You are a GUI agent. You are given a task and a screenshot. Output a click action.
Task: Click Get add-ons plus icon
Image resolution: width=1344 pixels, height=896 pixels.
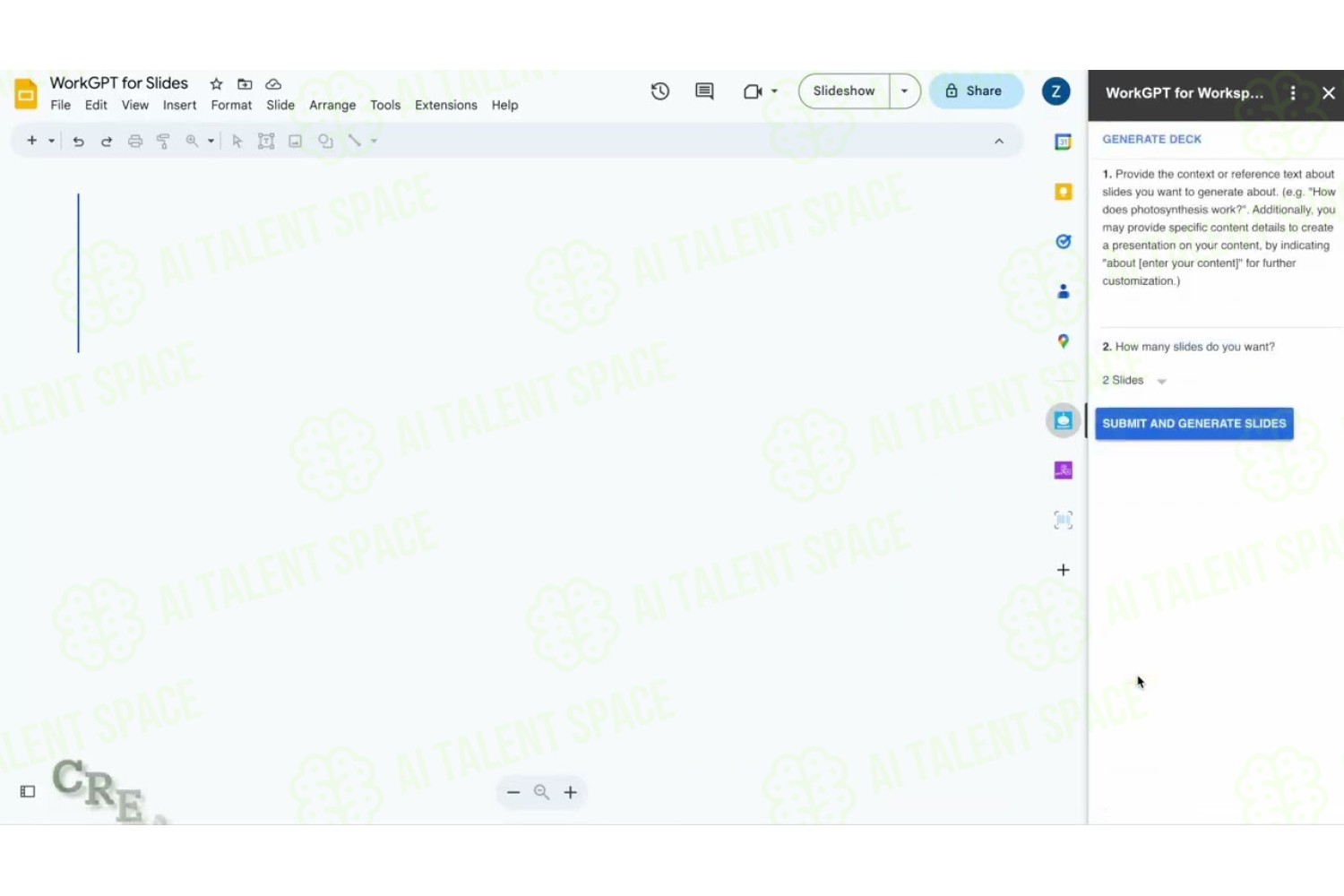coord(1064,570)
